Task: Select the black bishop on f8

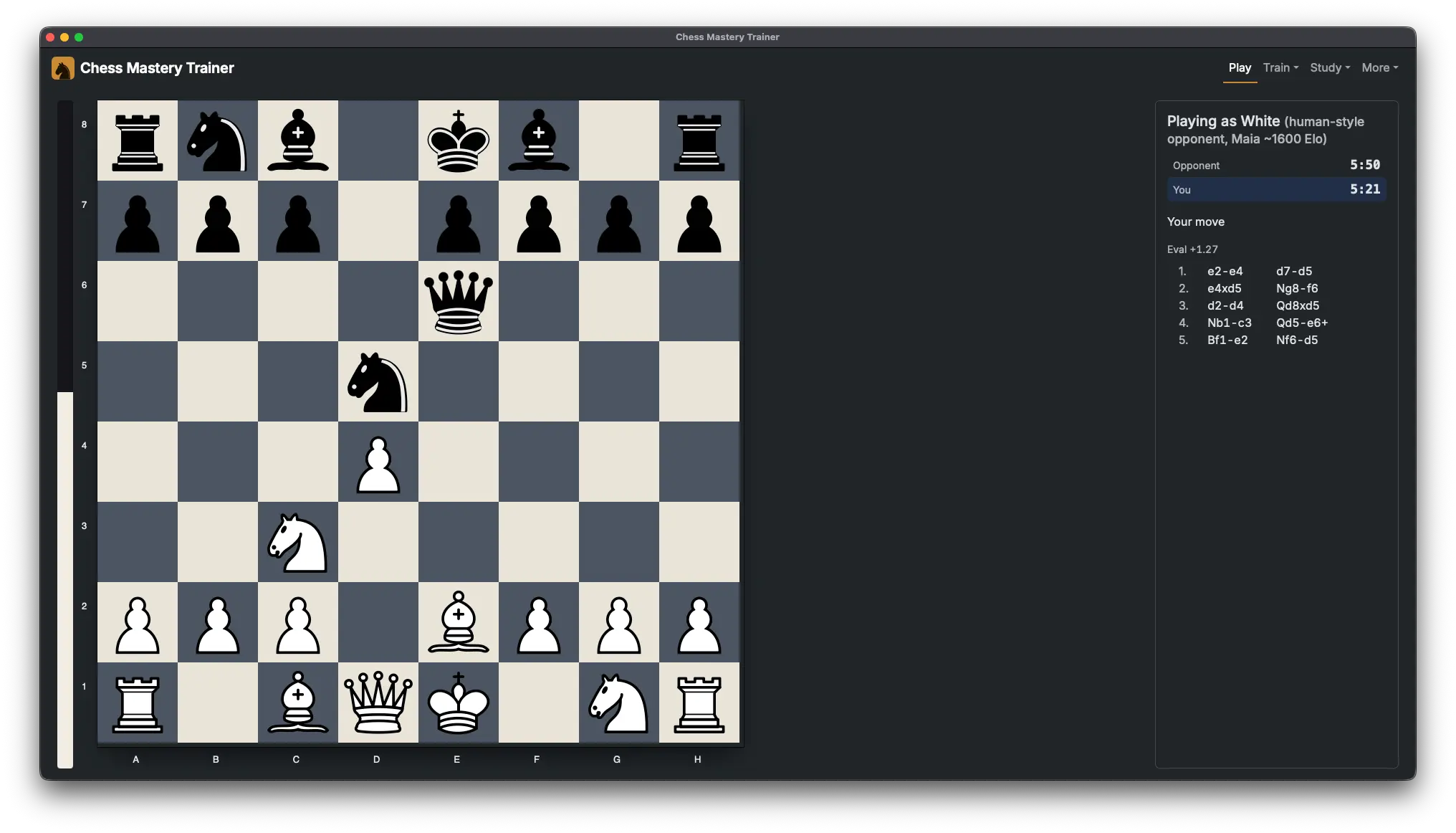Action: pyautogui.click(x=539, y=141)
